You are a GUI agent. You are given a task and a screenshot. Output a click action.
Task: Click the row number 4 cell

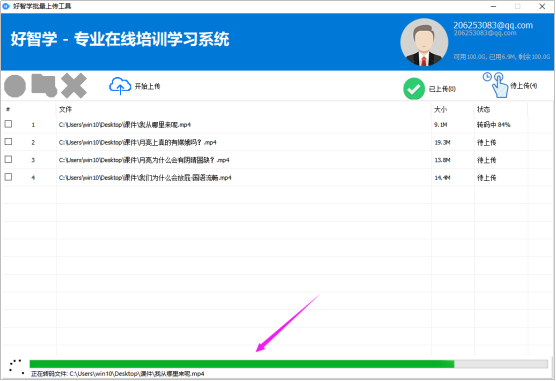[33, 178]
